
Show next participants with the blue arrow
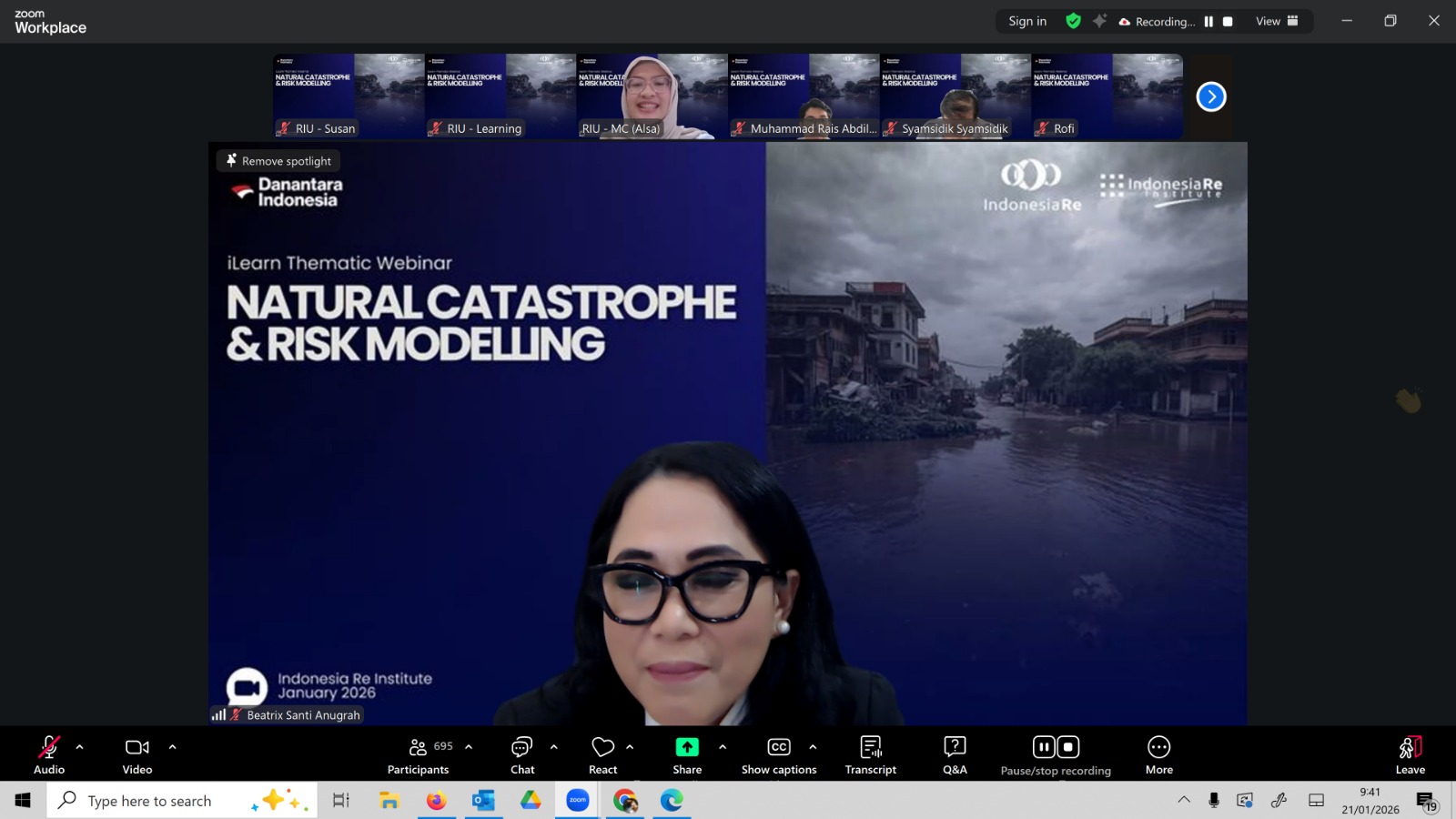[1211, 96]
